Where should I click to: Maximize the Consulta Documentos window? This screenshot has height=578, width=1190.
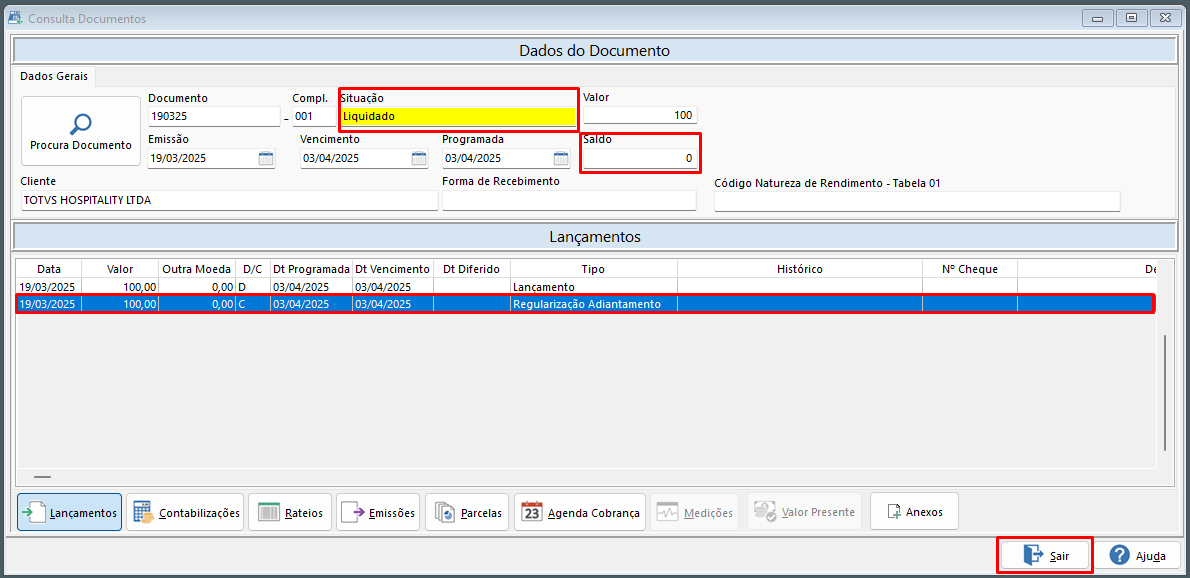(x=1132, y=17)
